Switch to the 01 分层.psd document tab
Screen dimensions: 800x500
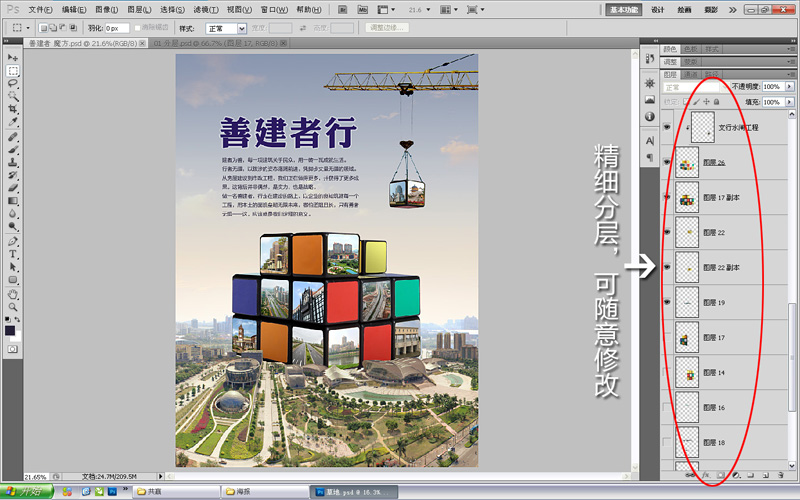pos(216,43)
